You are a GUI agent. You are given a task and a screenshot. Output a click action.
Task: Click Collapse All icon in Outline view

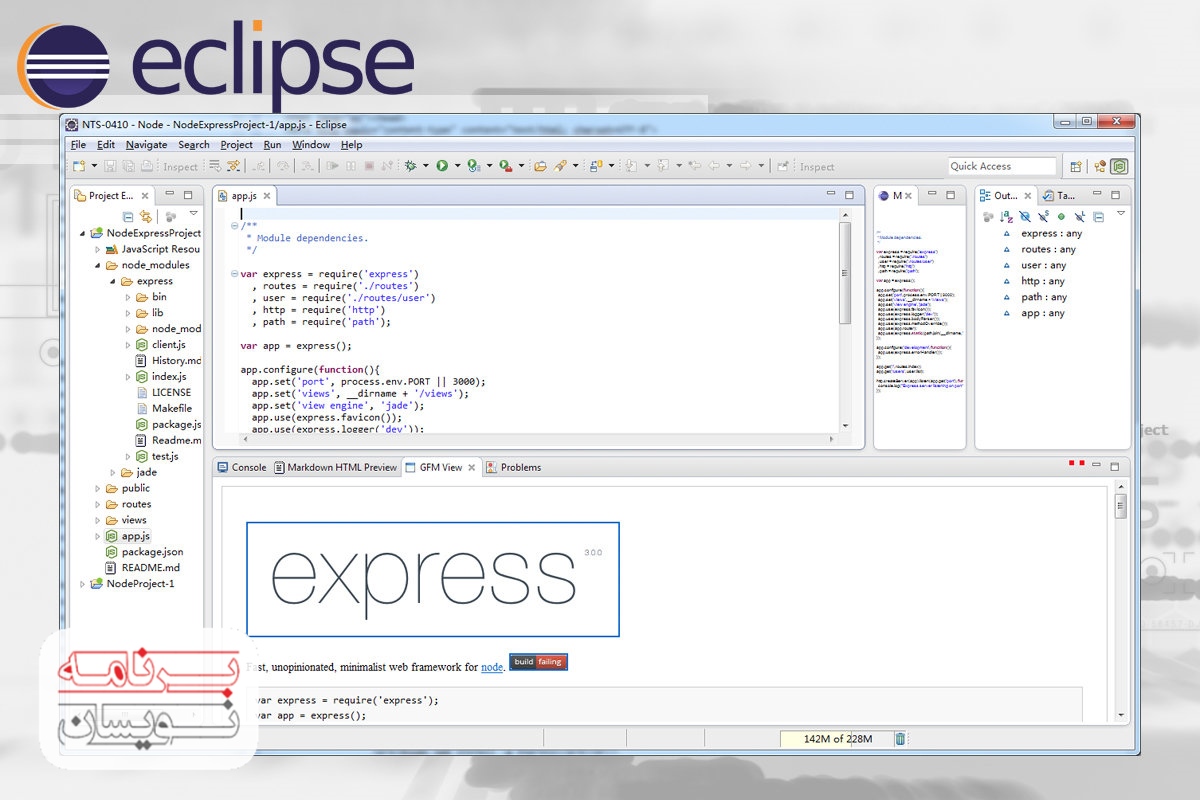click(1099, 217)
